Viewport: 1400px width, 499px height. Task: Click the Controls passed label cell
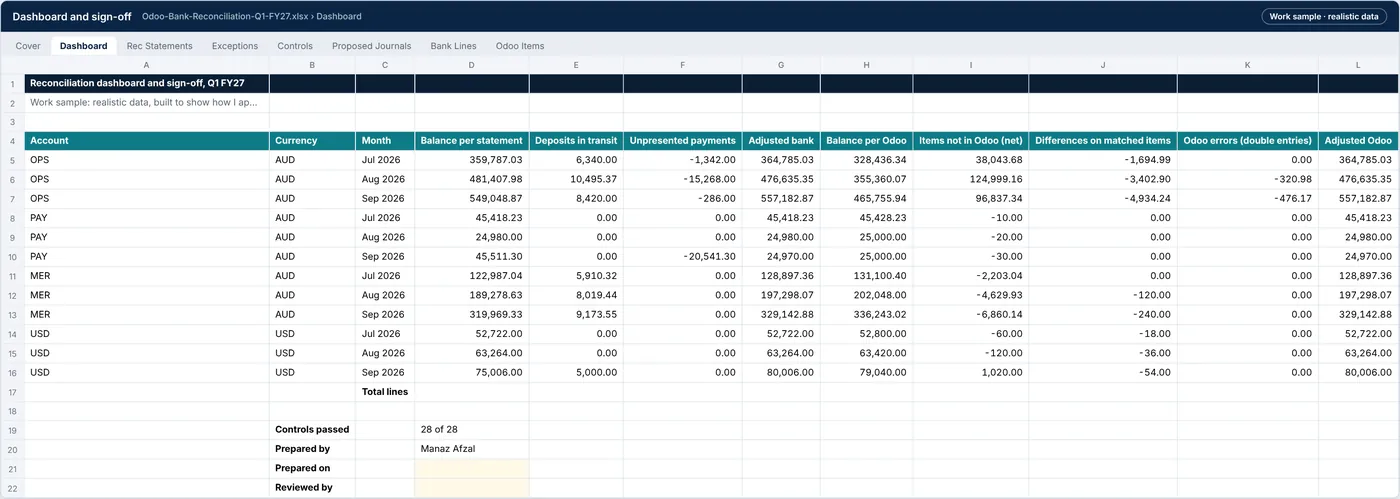312,430
